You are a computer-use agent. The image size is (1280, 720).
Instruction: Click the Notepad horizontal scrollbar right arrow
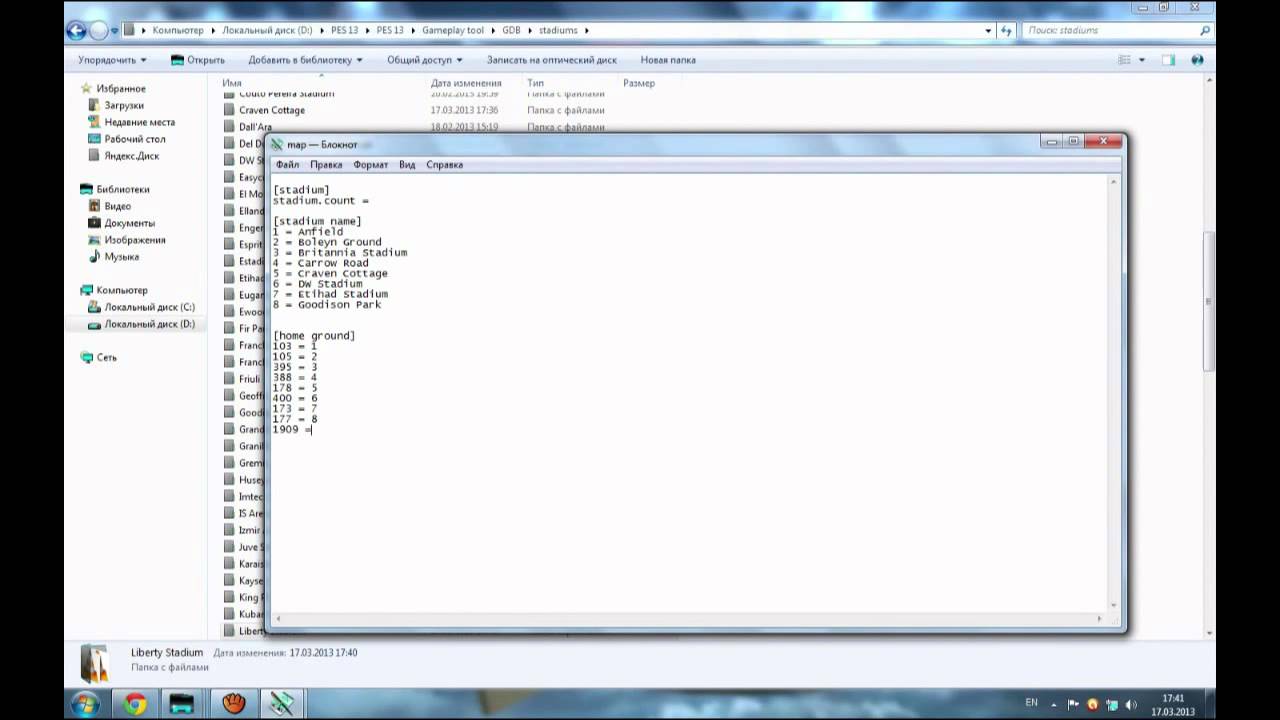click(1099, 618)
